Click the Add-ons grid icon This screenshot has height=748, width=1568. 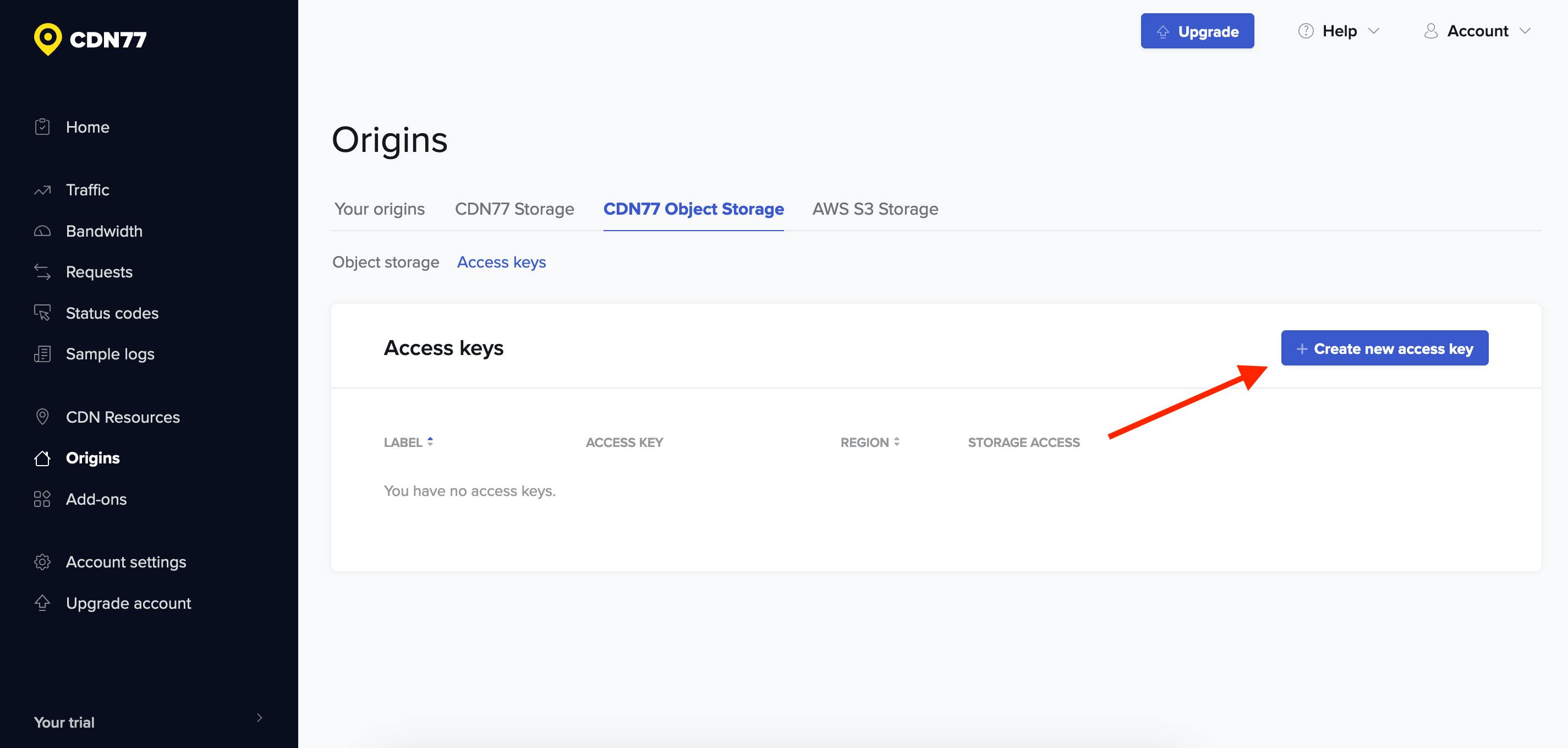42,499
